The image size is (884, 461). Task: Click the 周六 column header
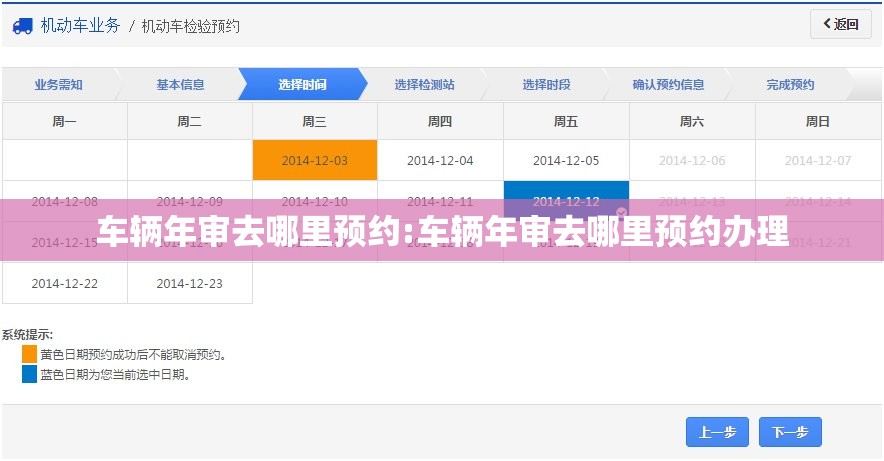(x=692, y=121)
